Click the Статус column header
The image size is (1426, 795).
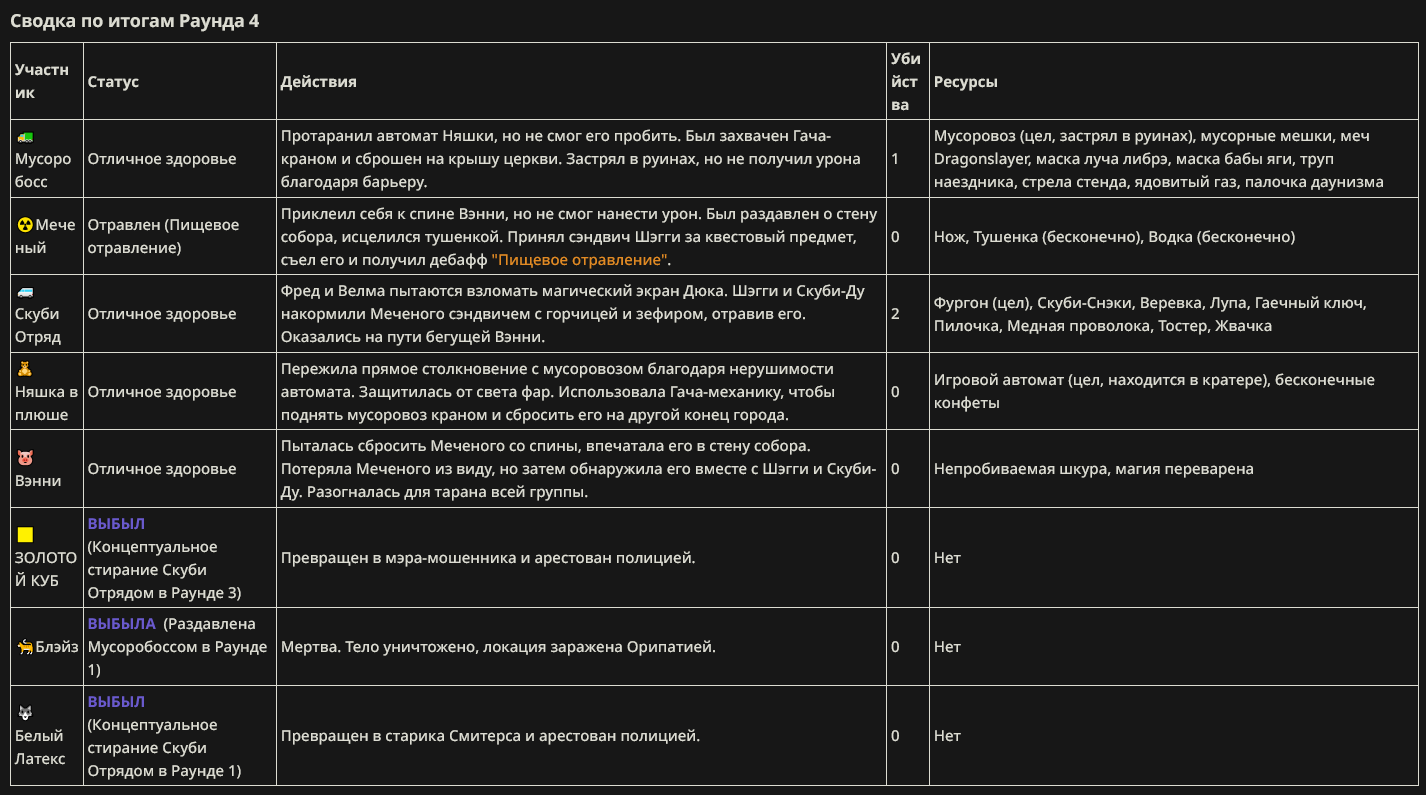tap(113, 82)
